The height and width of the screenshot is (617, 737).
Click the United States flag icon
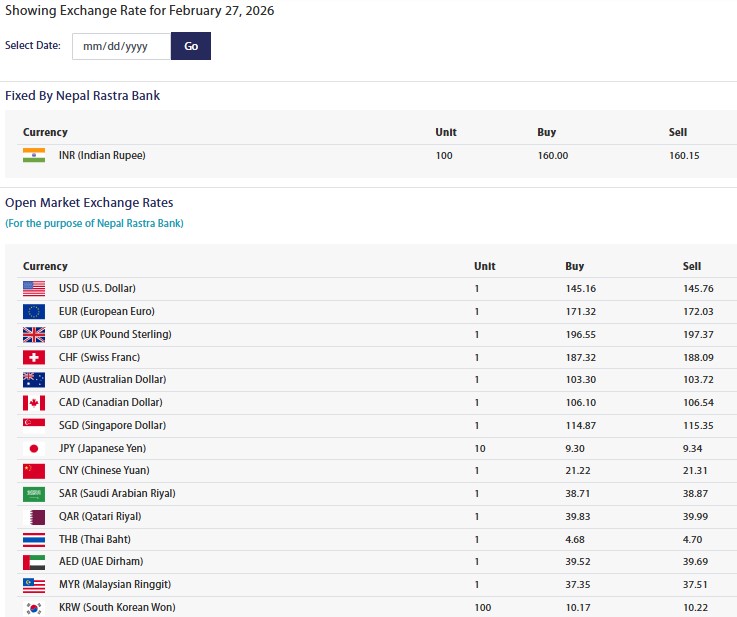tap(33, 289)
